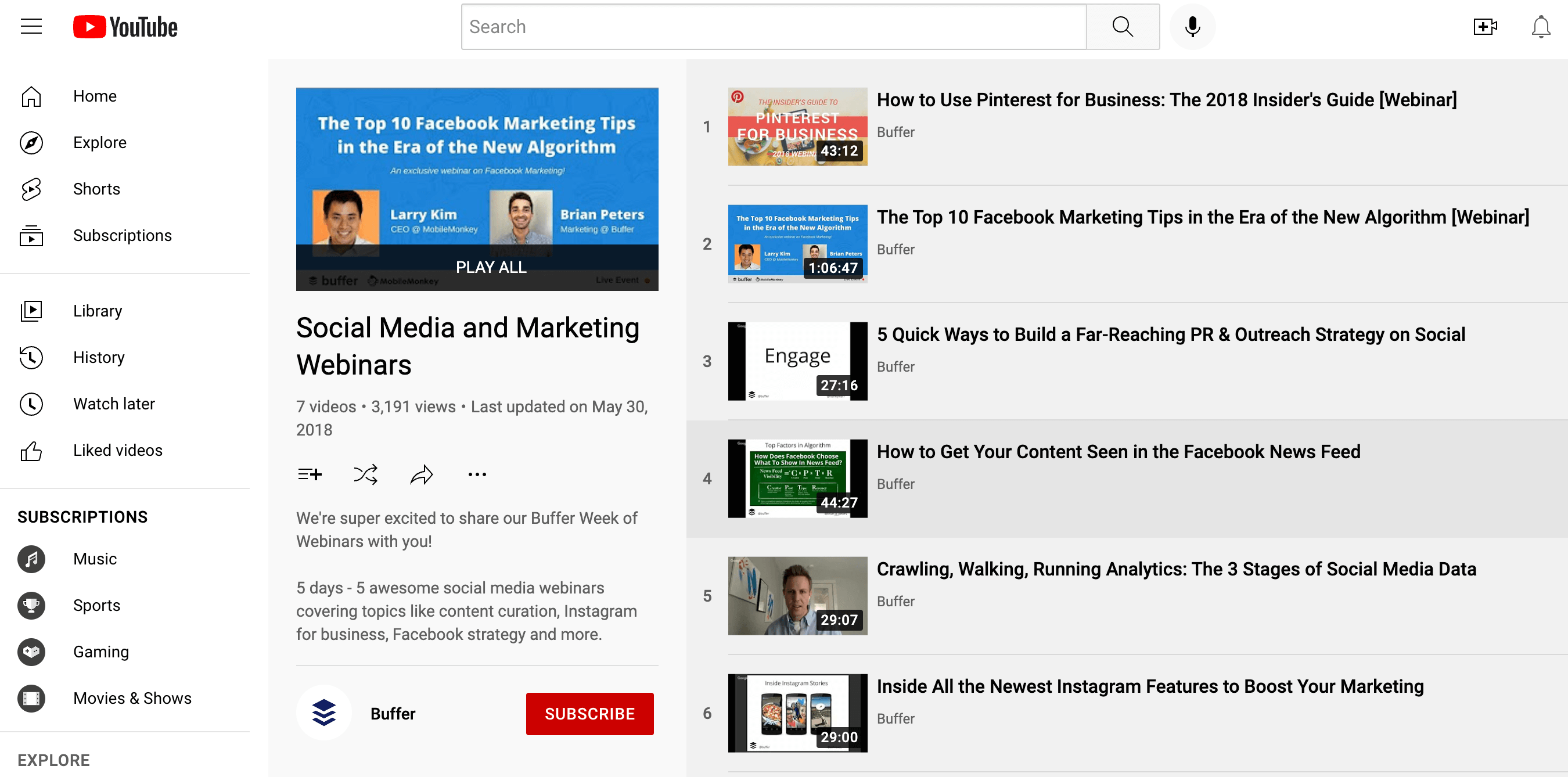This screenshot has width=1568, height=777.
Task: Open the 29:07 analytics video thumbnail
Action: [797, 596]
